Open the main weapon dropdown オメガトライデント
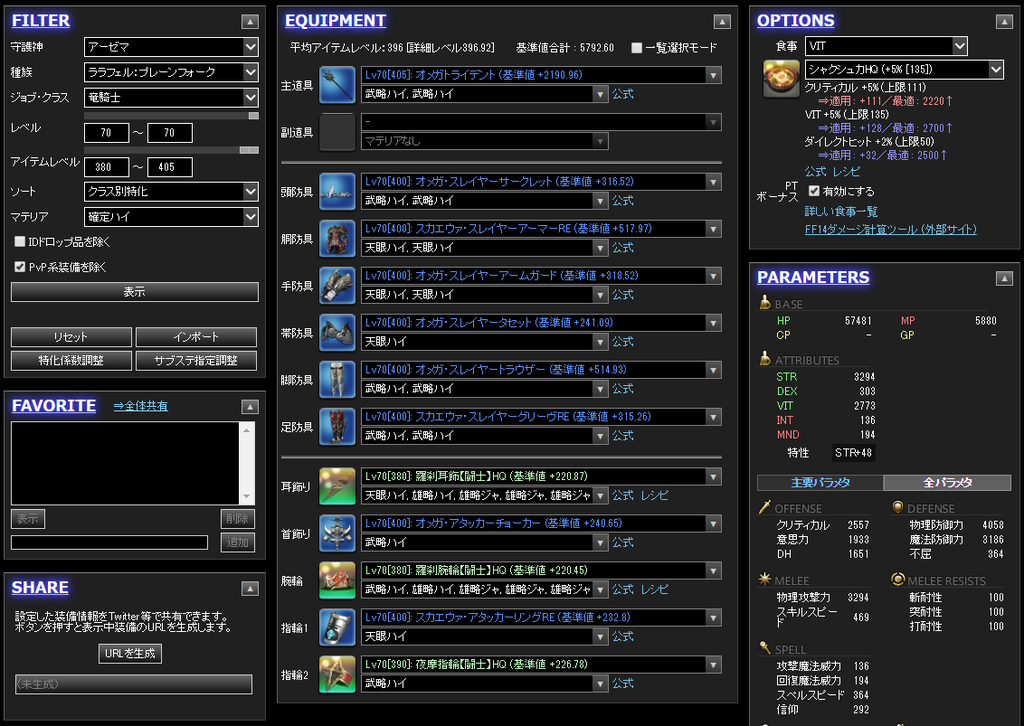 tap(541, 75)
